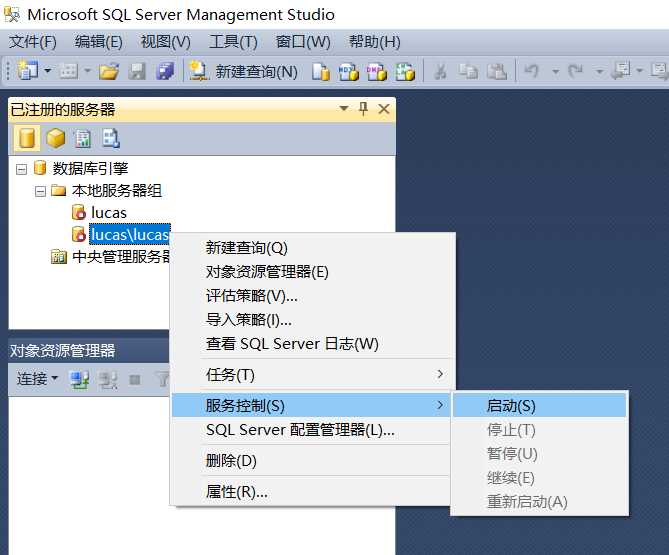Image resolution: width=669 pixels, height=555 pixels.
Task: Select the 本地服务器组 folder
Action: (116, 191)
